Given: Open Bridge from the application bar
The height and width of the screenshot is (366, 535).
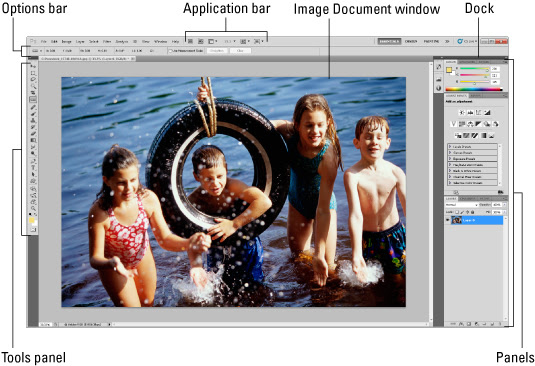Looking at the screenshot, I should (x=190, y=41).
